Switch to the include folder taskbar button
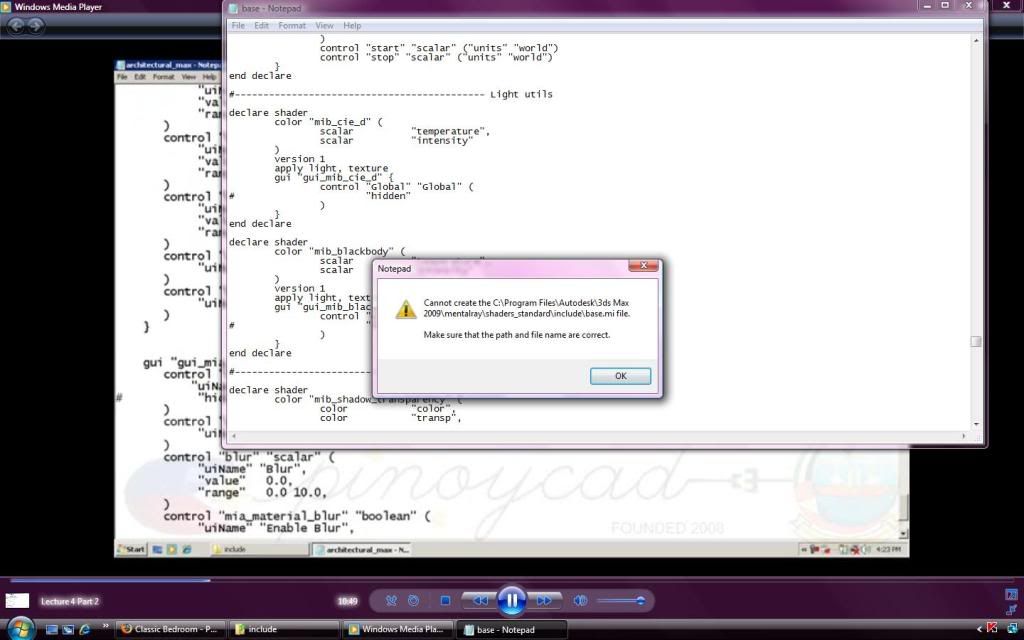 pyautogui.click(x=285, y=630)
